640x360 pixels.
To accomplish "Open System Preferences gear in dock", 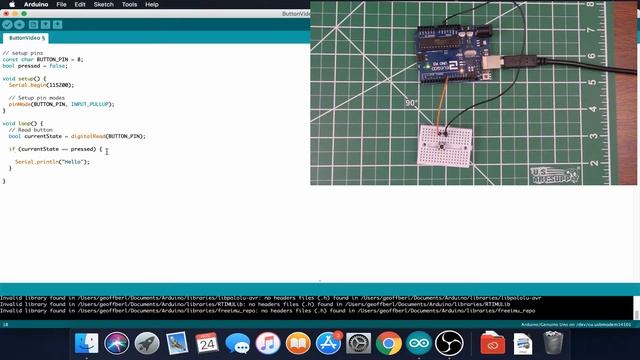I will pyautogui.click(x=358, y=343).
